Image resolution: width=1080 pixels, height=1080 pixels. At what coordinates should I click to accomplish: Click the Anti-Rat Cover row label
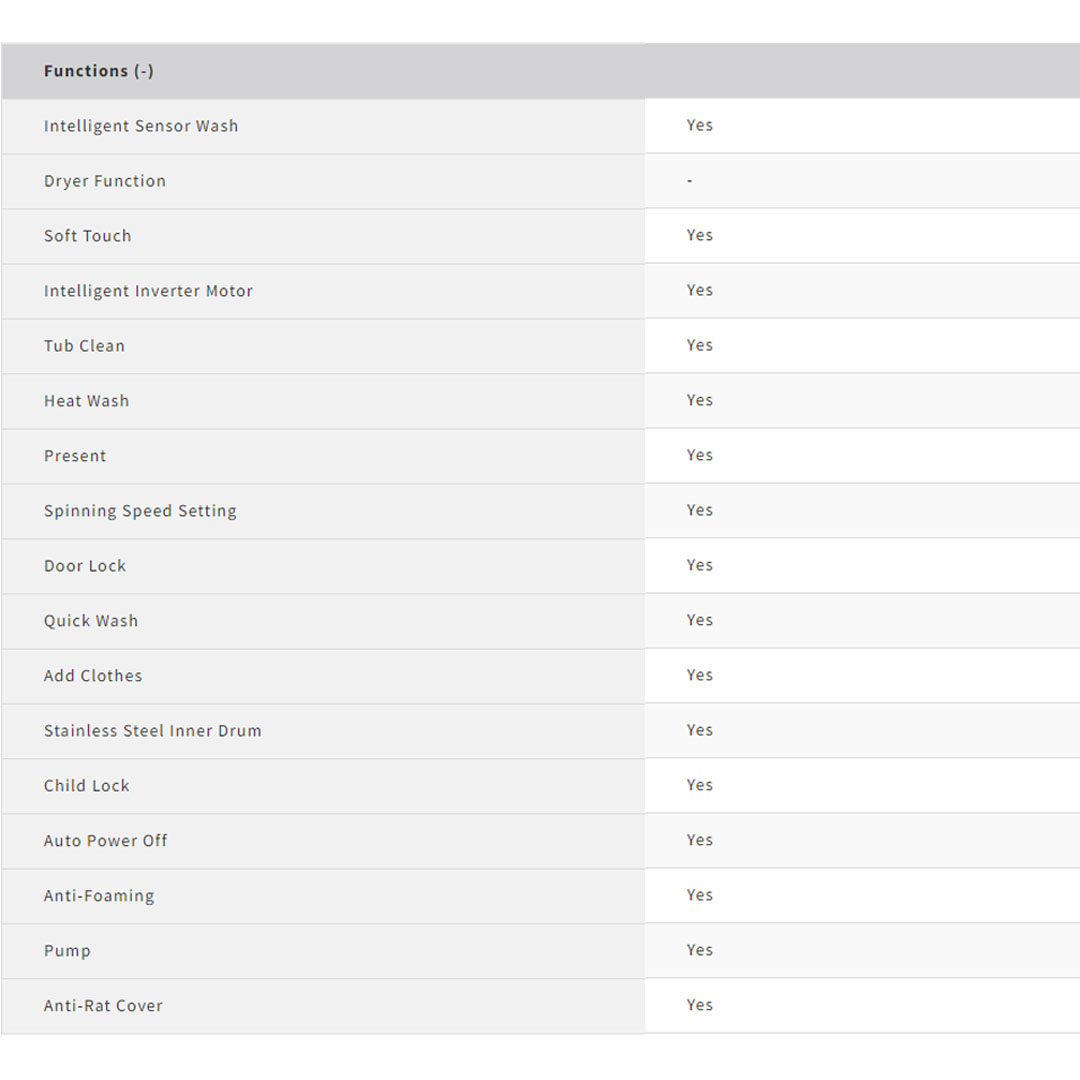point(103,1006)
